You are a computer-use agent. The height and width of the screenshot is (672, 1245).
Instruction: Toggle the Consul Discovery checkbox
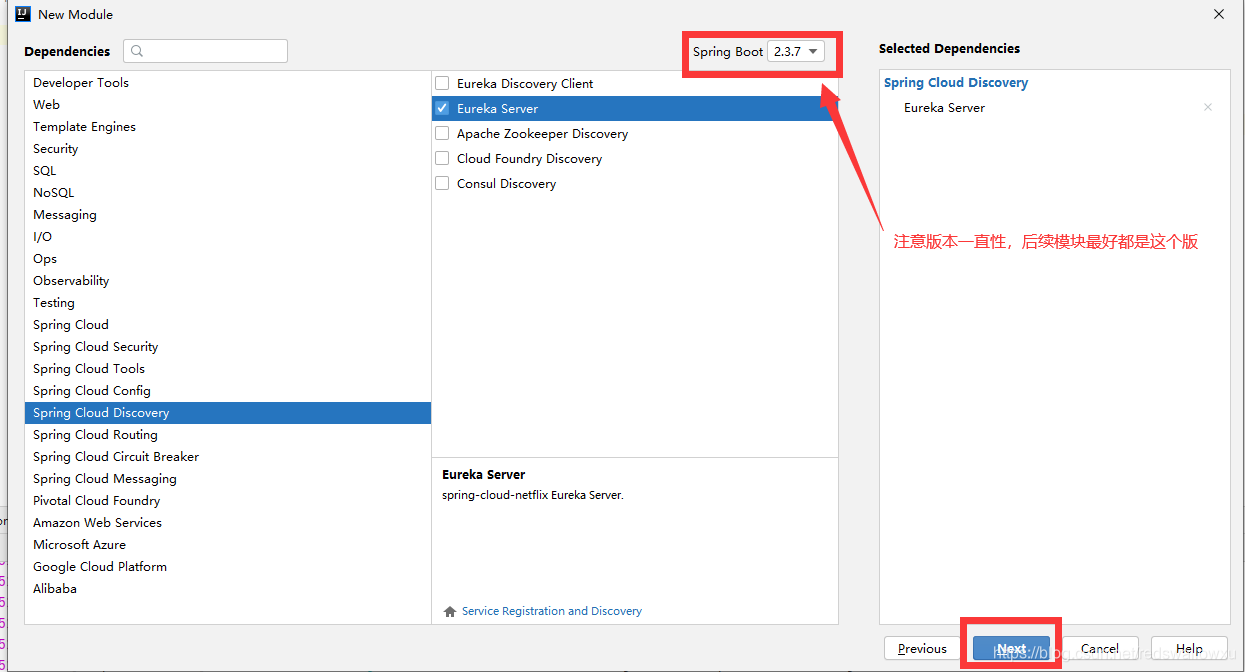pyautogui.click(x=442, y=183)
